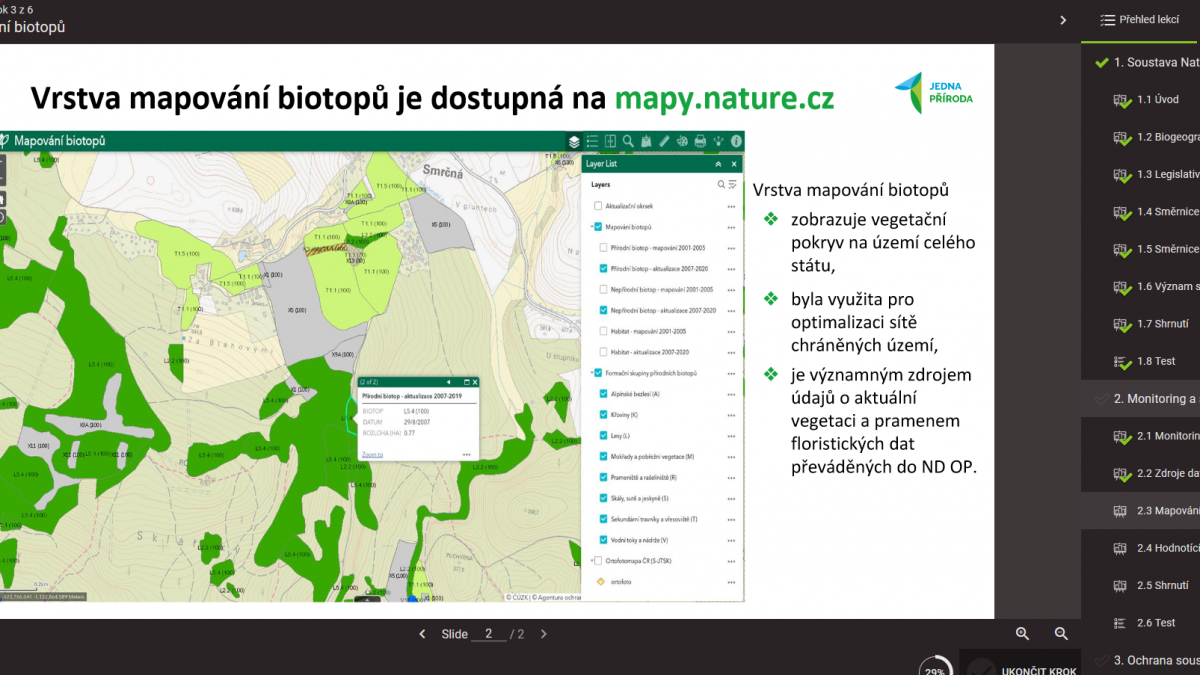
Task: Uncheck Přírodní biotop - aktualizace 2007-2020 layer
Action: click(x=604, y=269)
